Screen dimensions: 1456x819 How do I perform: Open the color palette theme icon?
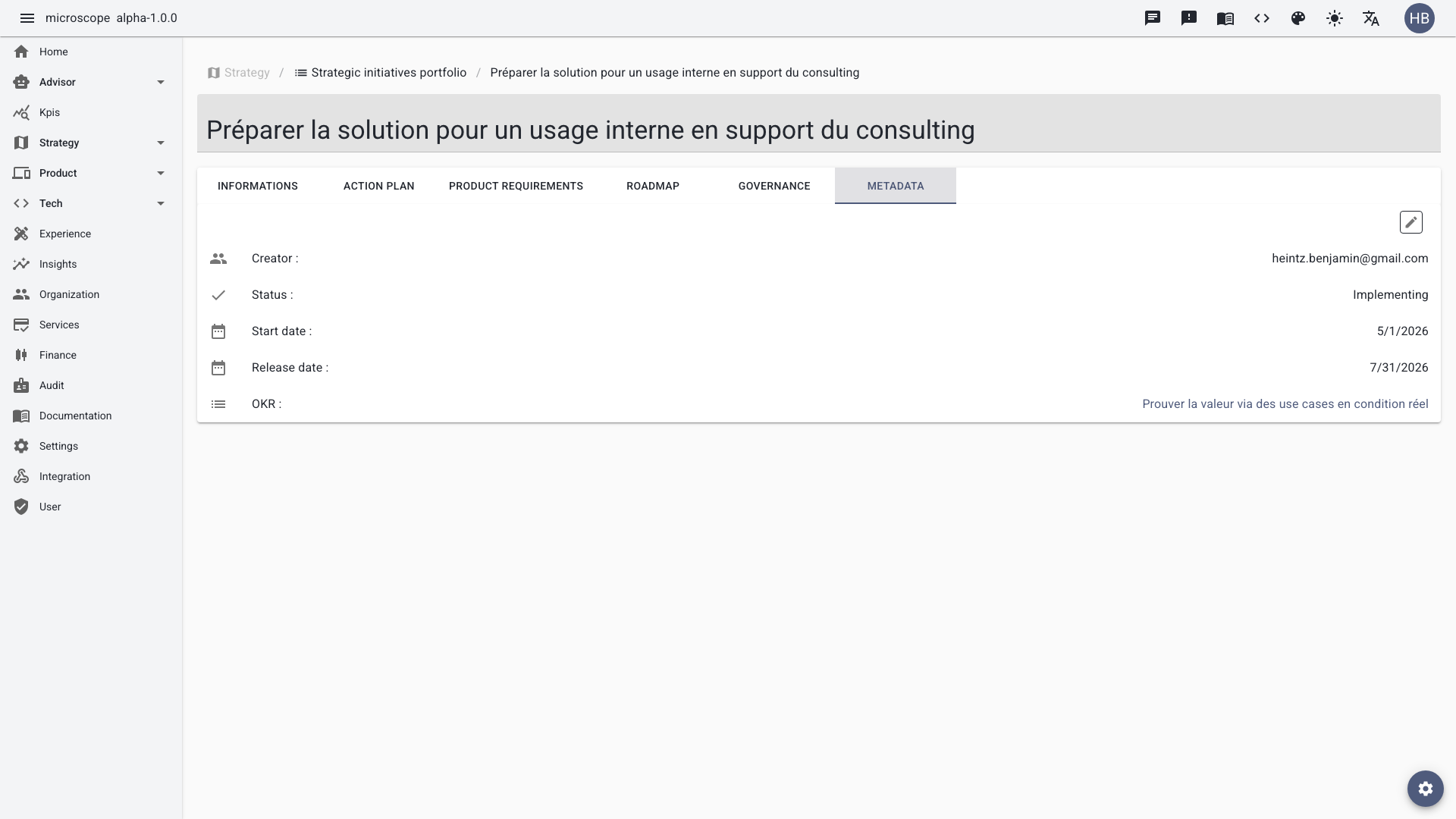coord(1298,18)
